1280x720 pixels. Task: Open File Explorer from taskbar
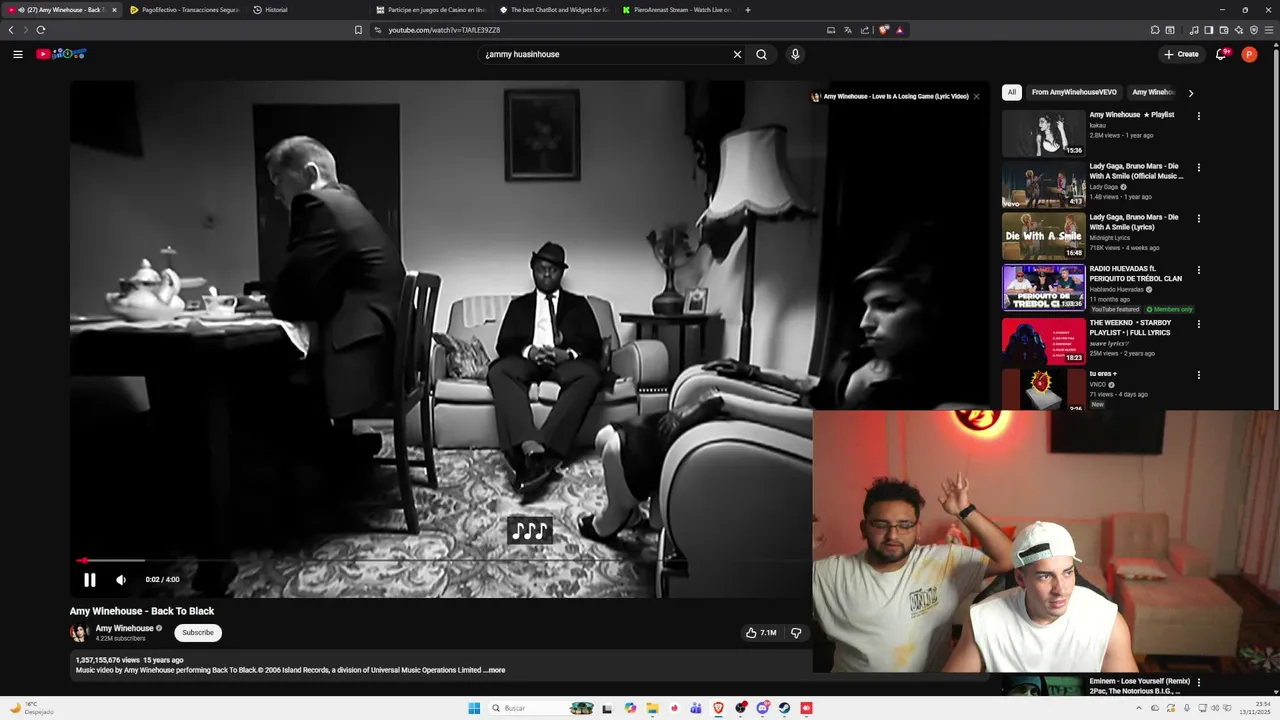[652, 708]
